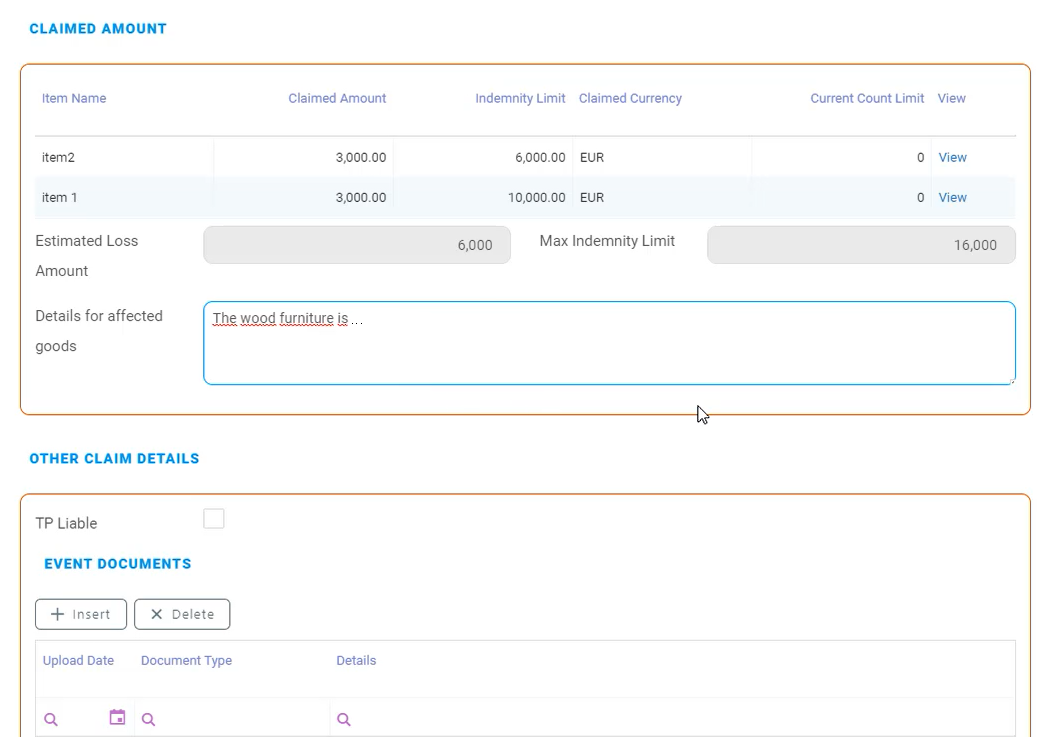Click the search icon under Upload Date
1047x737 pixels.
point(51,719)
